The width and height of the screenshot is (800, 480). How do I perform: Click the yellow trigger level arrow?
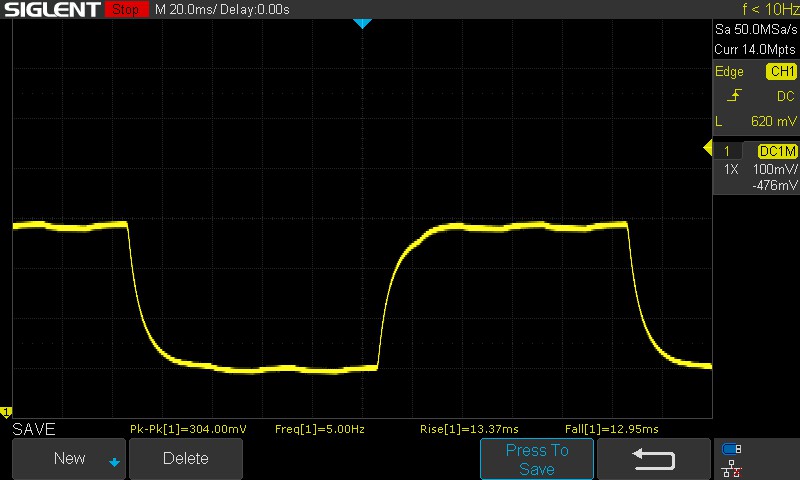(x=708, y=148)
